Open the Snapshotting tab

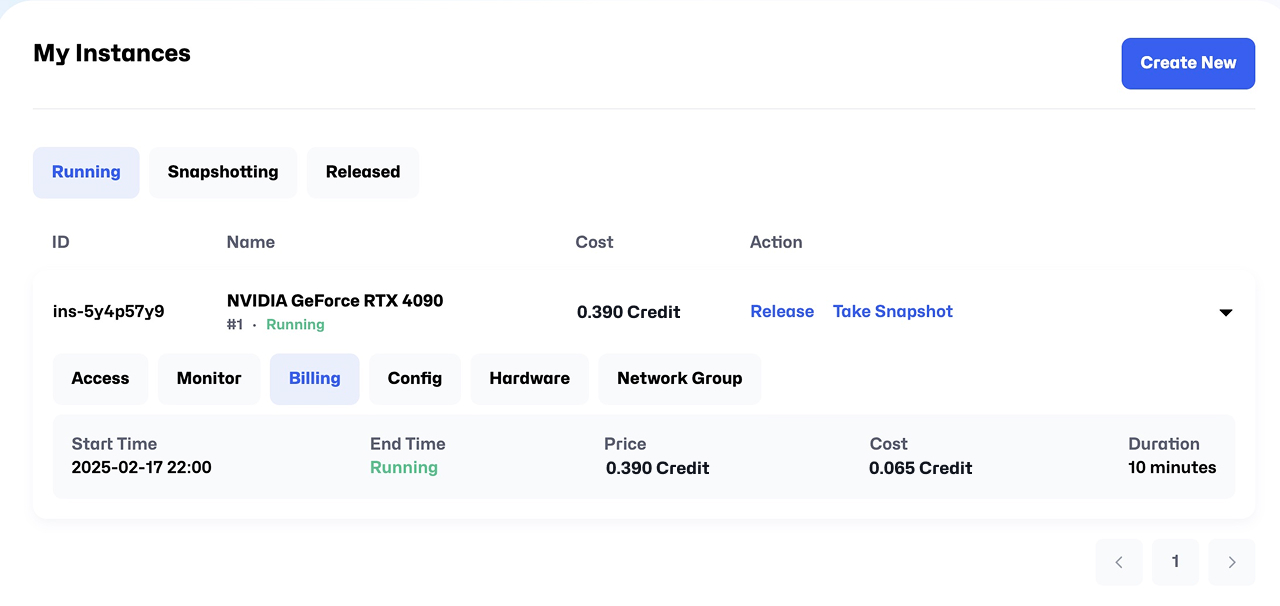click(223, 172)
